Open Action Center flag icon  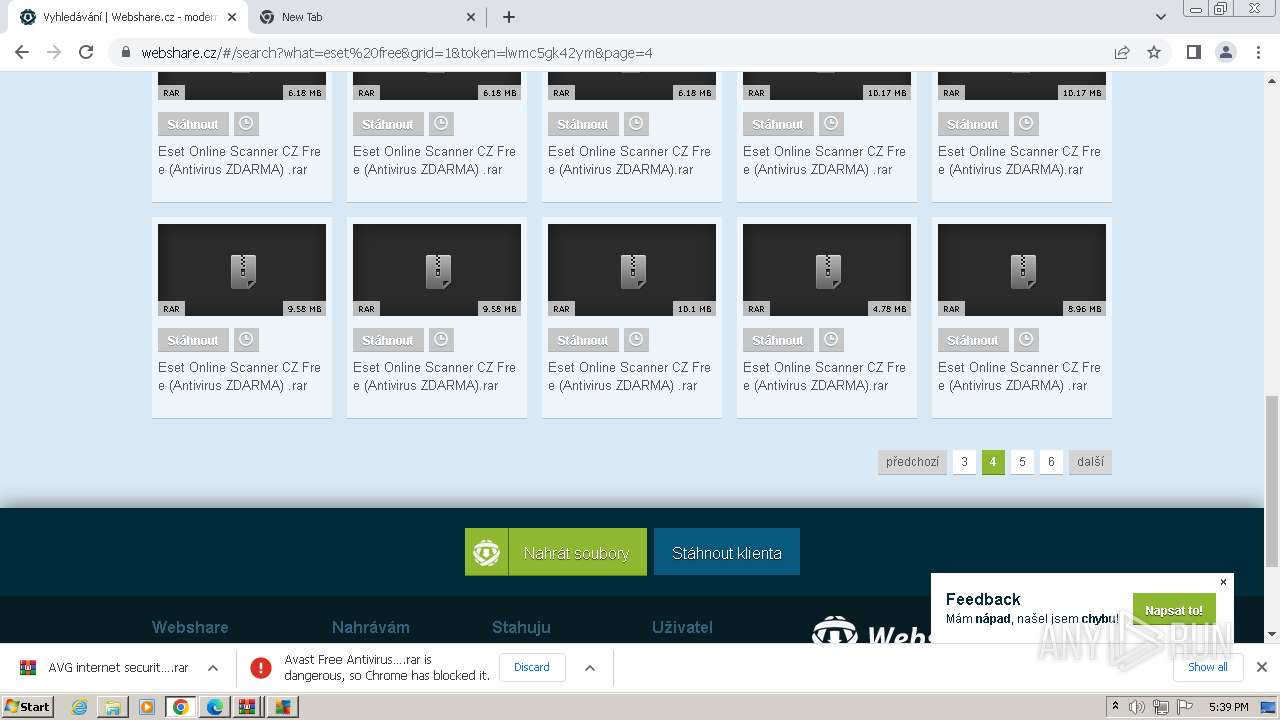[x=1185, y=707]
